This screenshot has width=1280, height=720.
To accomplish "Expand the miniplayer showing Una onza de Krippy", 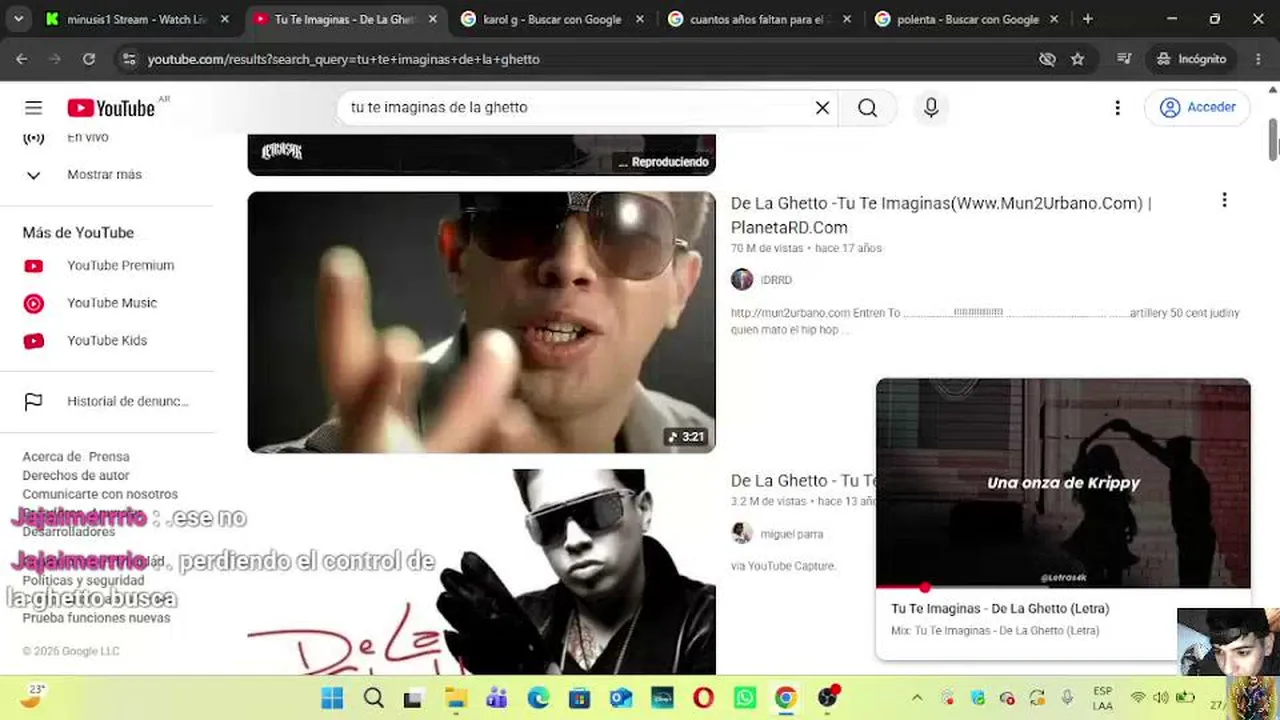I will [1063, 483].
